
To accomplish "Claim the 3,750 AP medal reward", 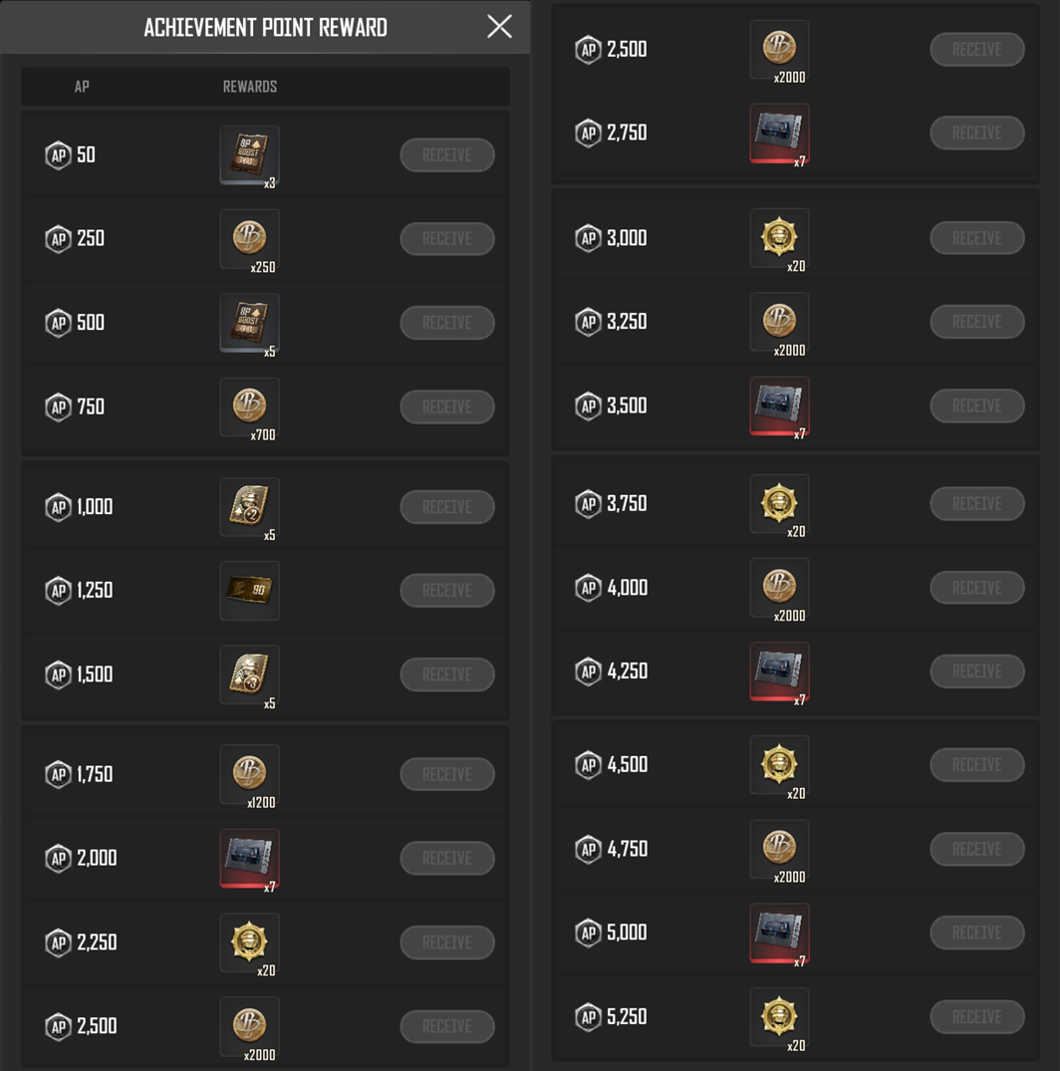I will [x=976, y=503].
